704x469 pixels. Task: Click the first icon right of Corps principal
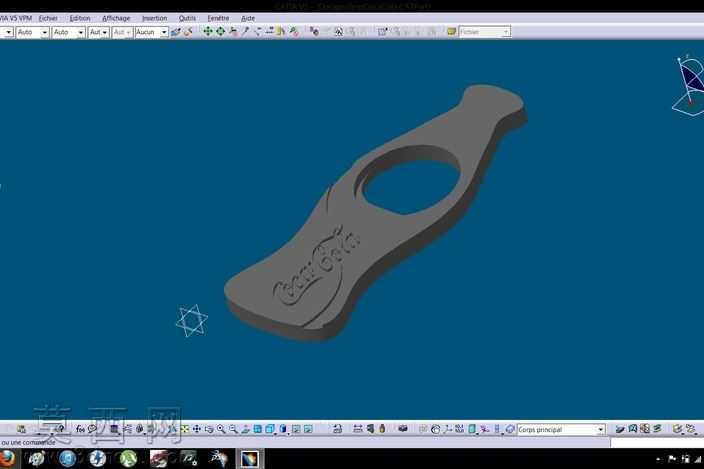pos(620,429)
